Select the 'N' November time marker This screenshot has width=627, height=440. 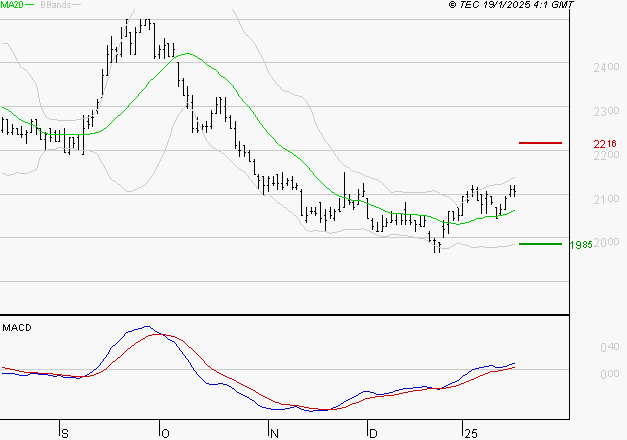pyautogui.click(x=273, y=432)
